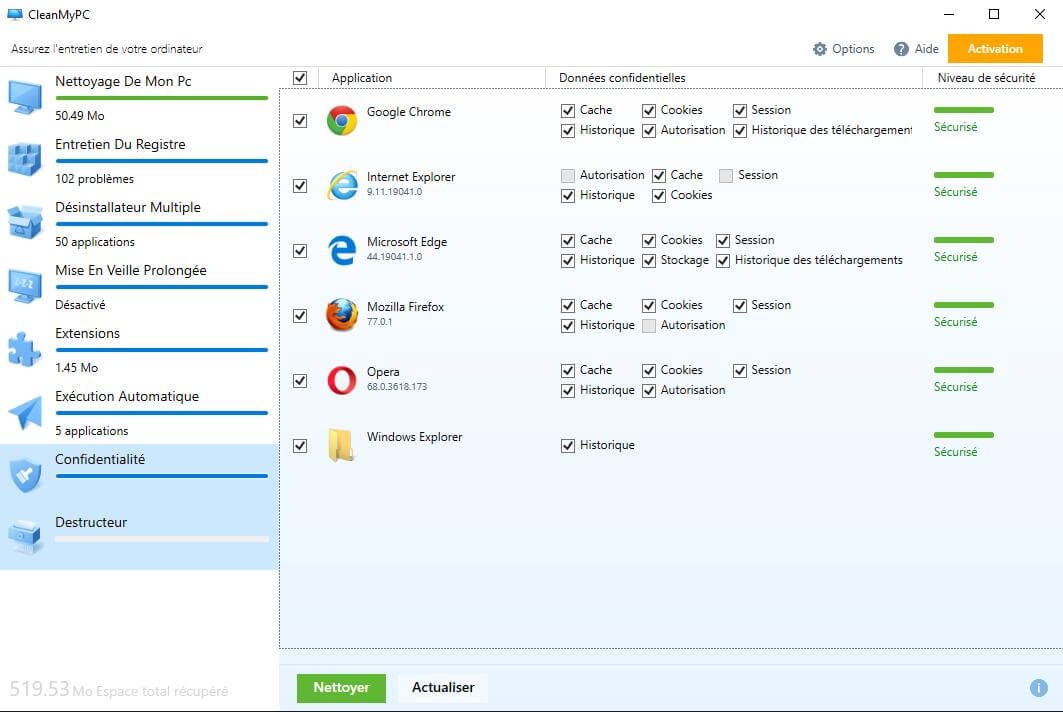Click the '102 problèmes' registry count
The height and width of the screenshot is (712, 1063).
[x=94, y=179]
